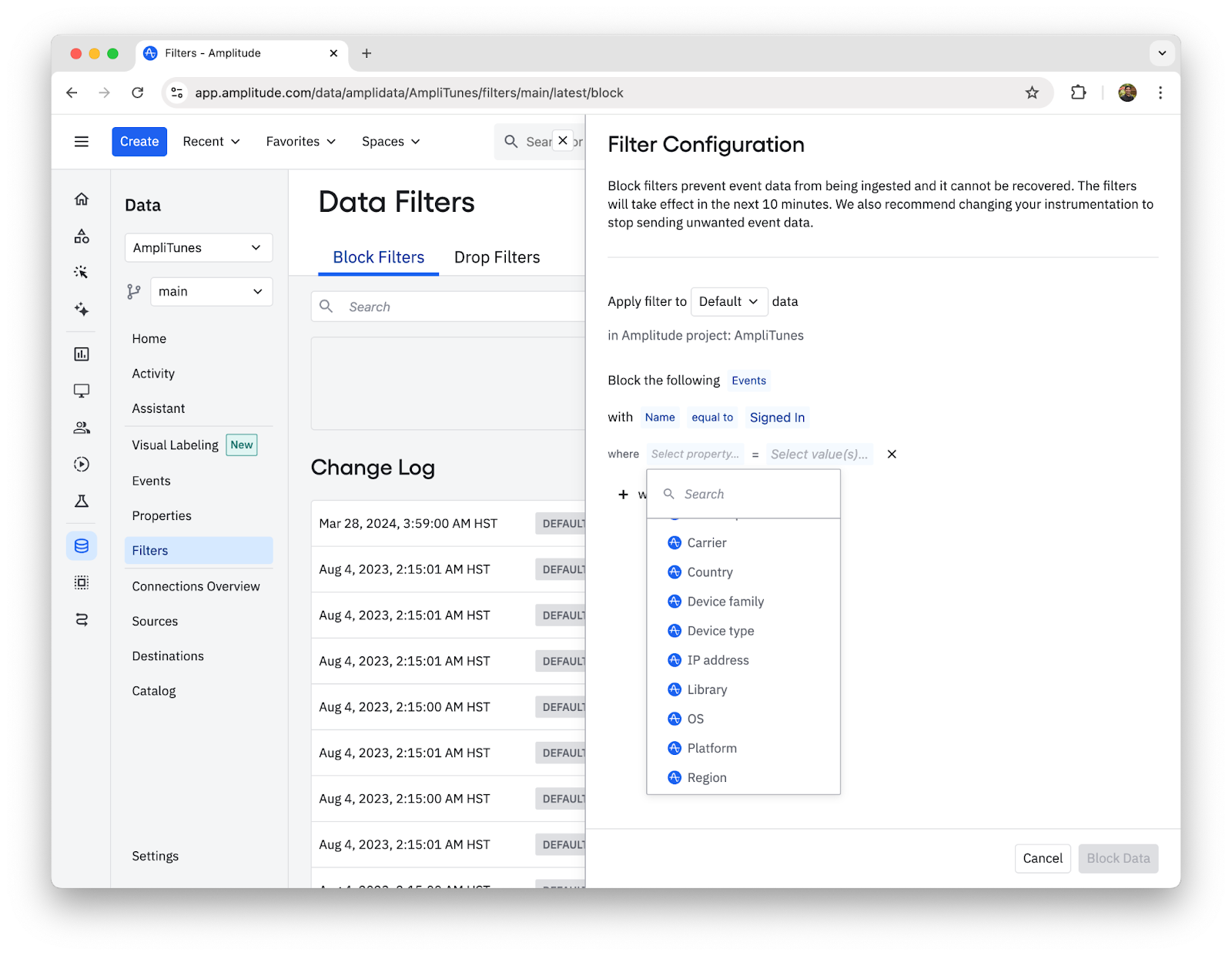Open the hamburger navigation menu
The image size is (1232, 956).
(82, 142)
